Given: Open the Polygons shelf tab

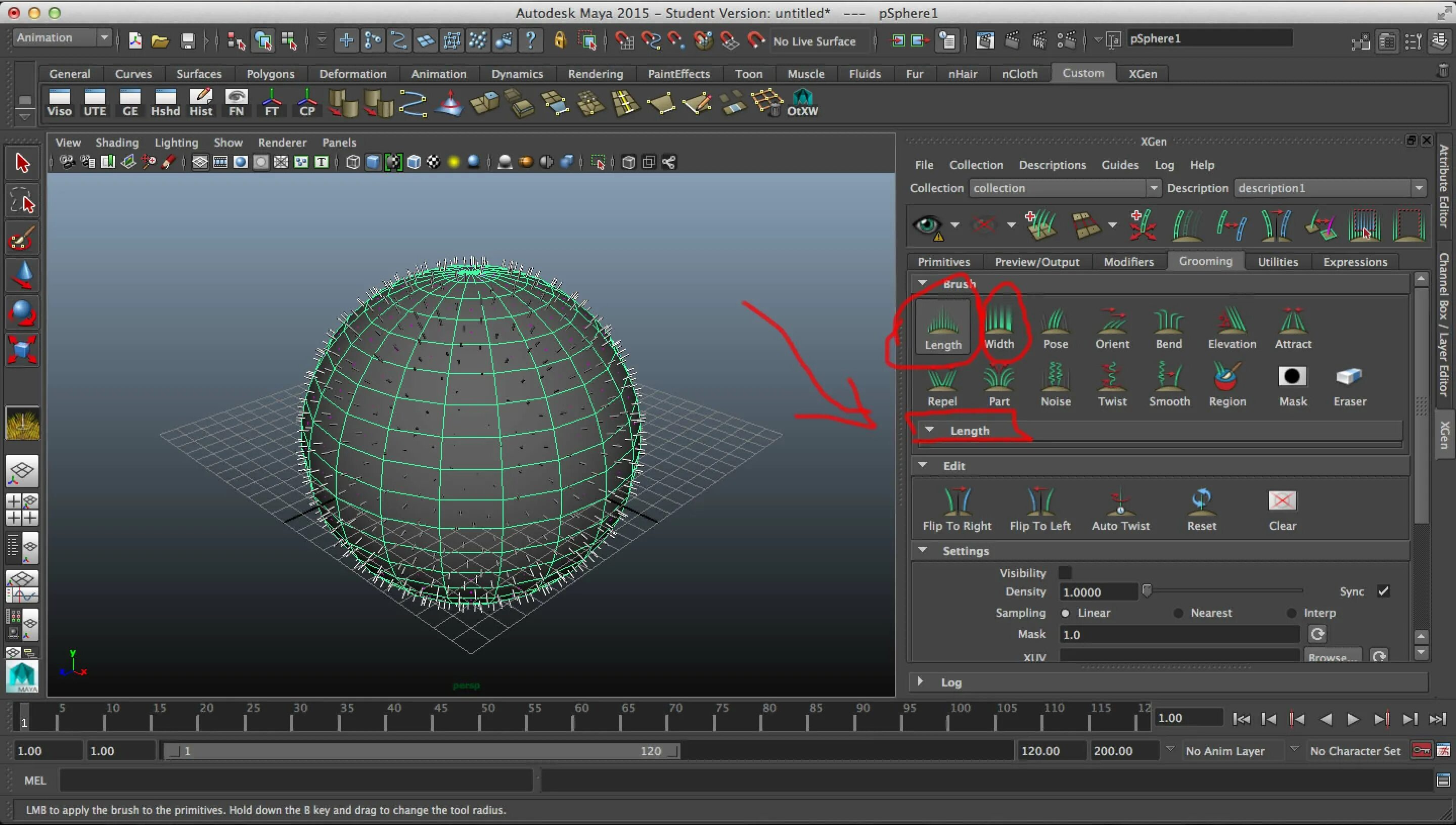Looking at the screenshot, I should pyautogui.click(x=270, y=74).
